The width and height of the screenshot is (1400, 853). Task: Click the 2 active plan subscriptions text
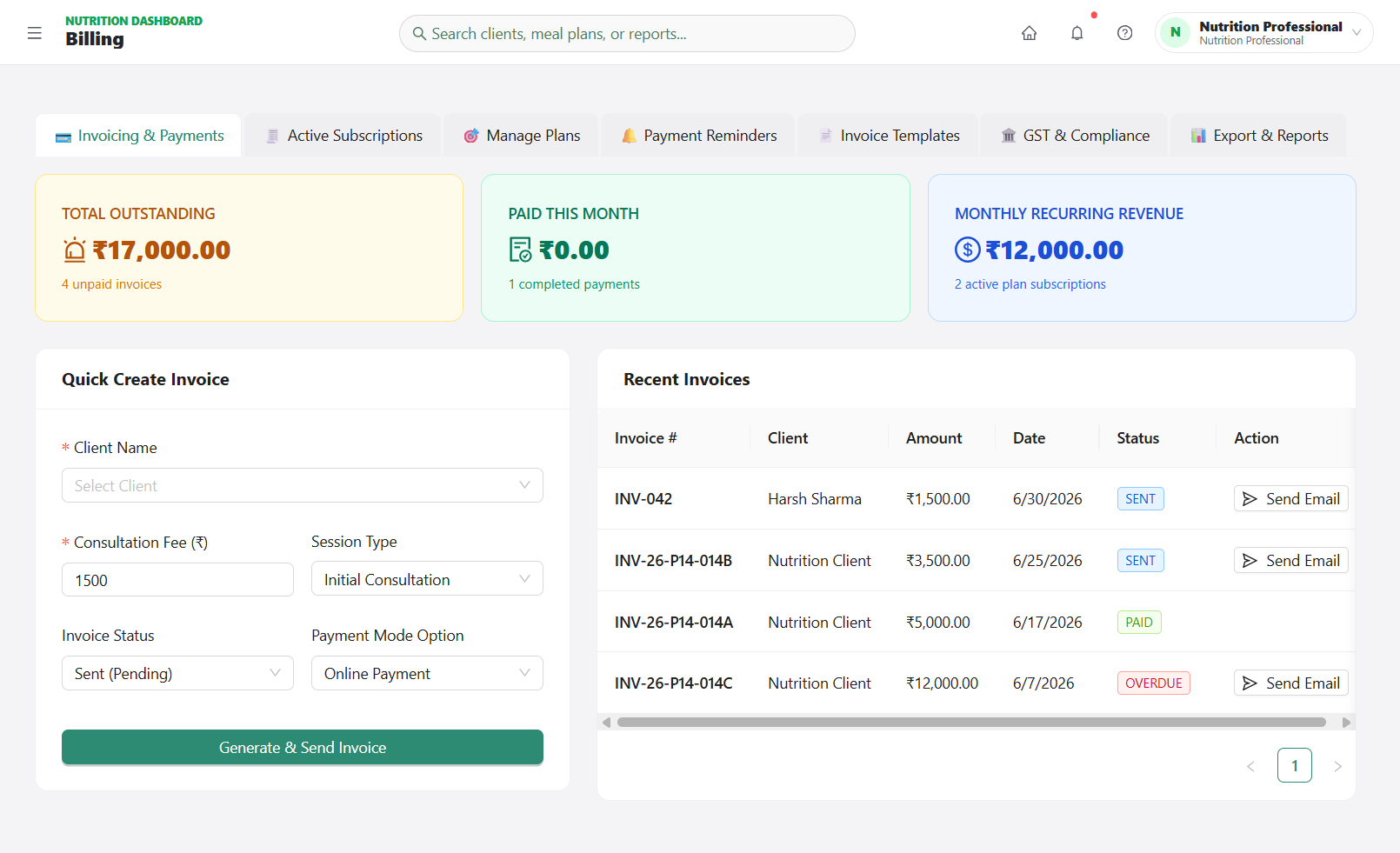[1030, 284]
